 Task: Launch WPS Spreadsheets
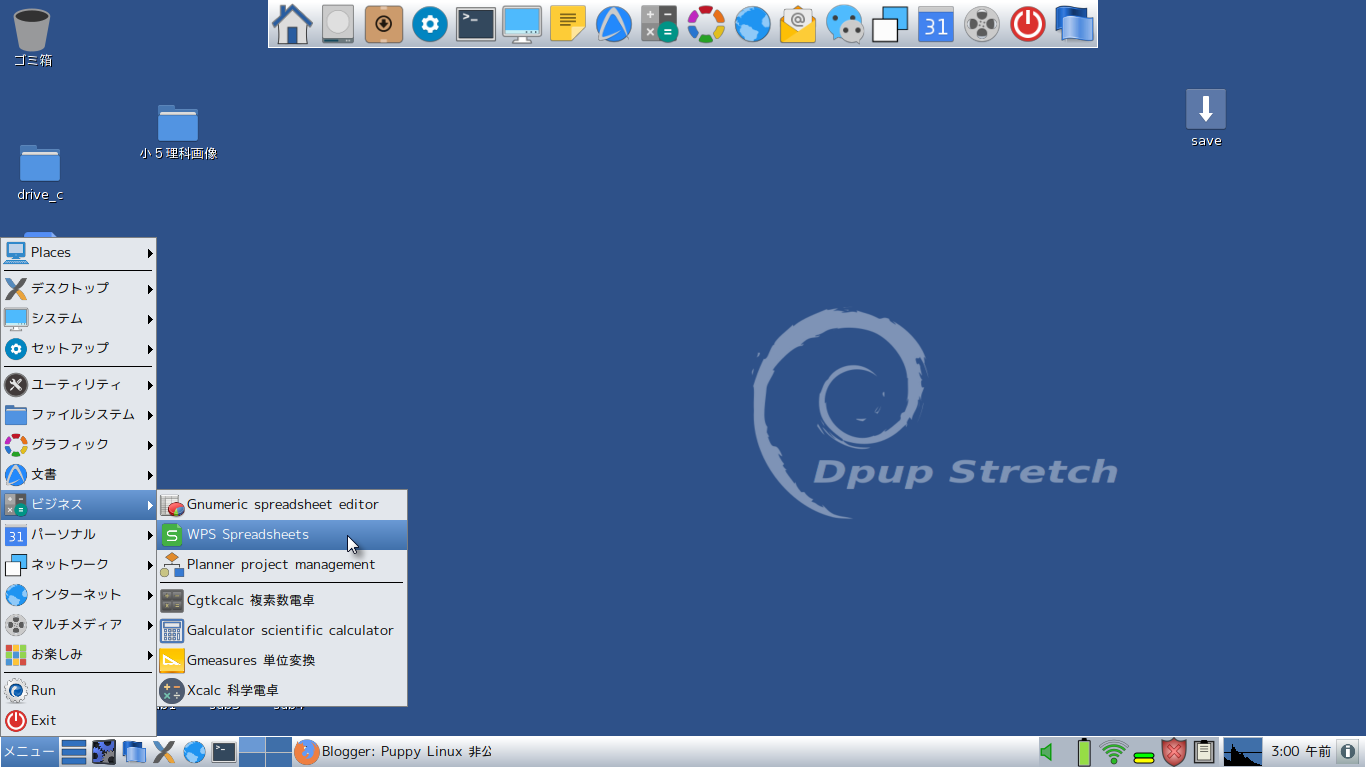(282, 535)
